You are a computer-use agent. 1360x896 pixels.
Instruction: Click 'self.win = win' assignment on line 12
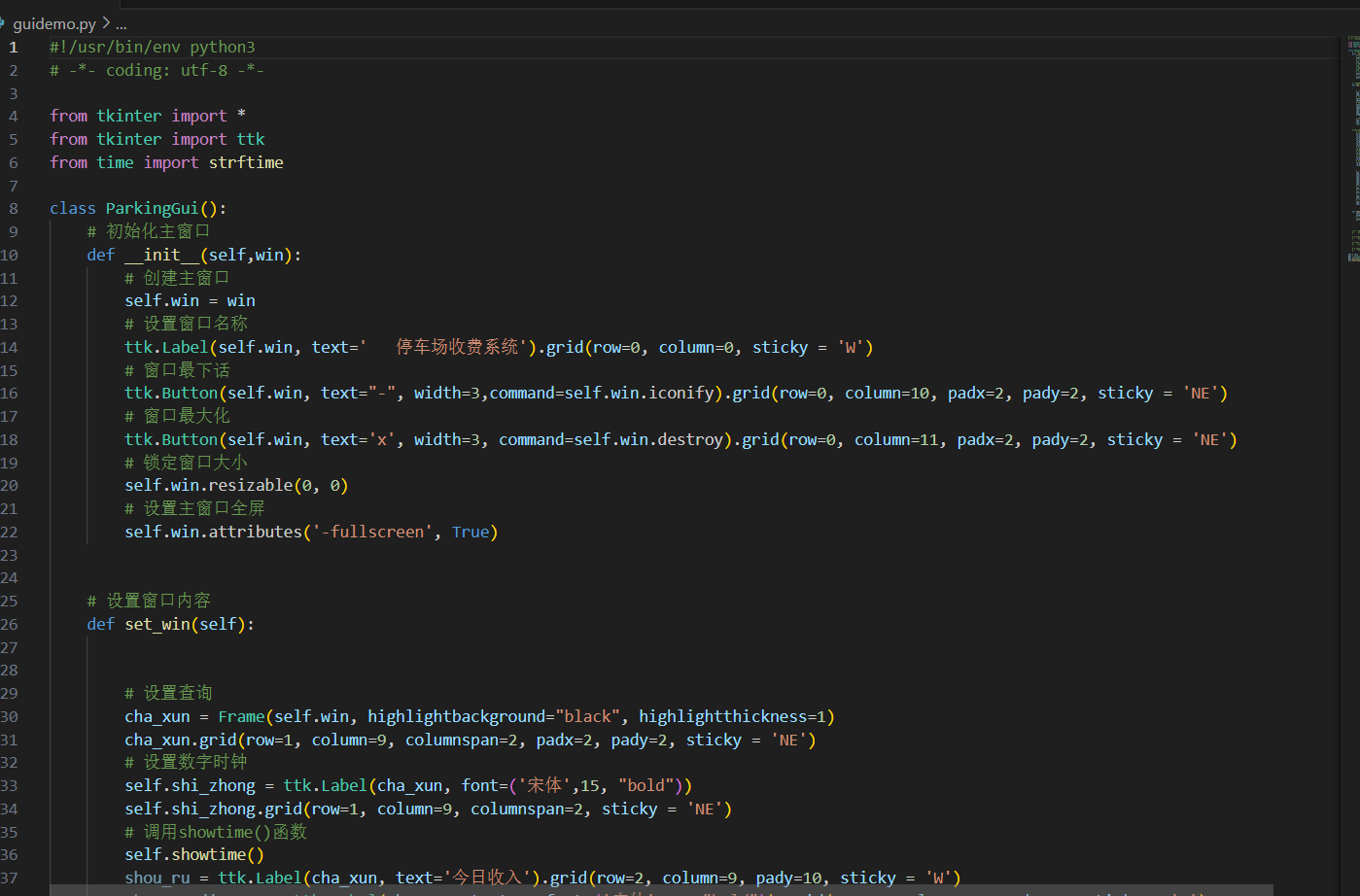(x=190, y=300)
